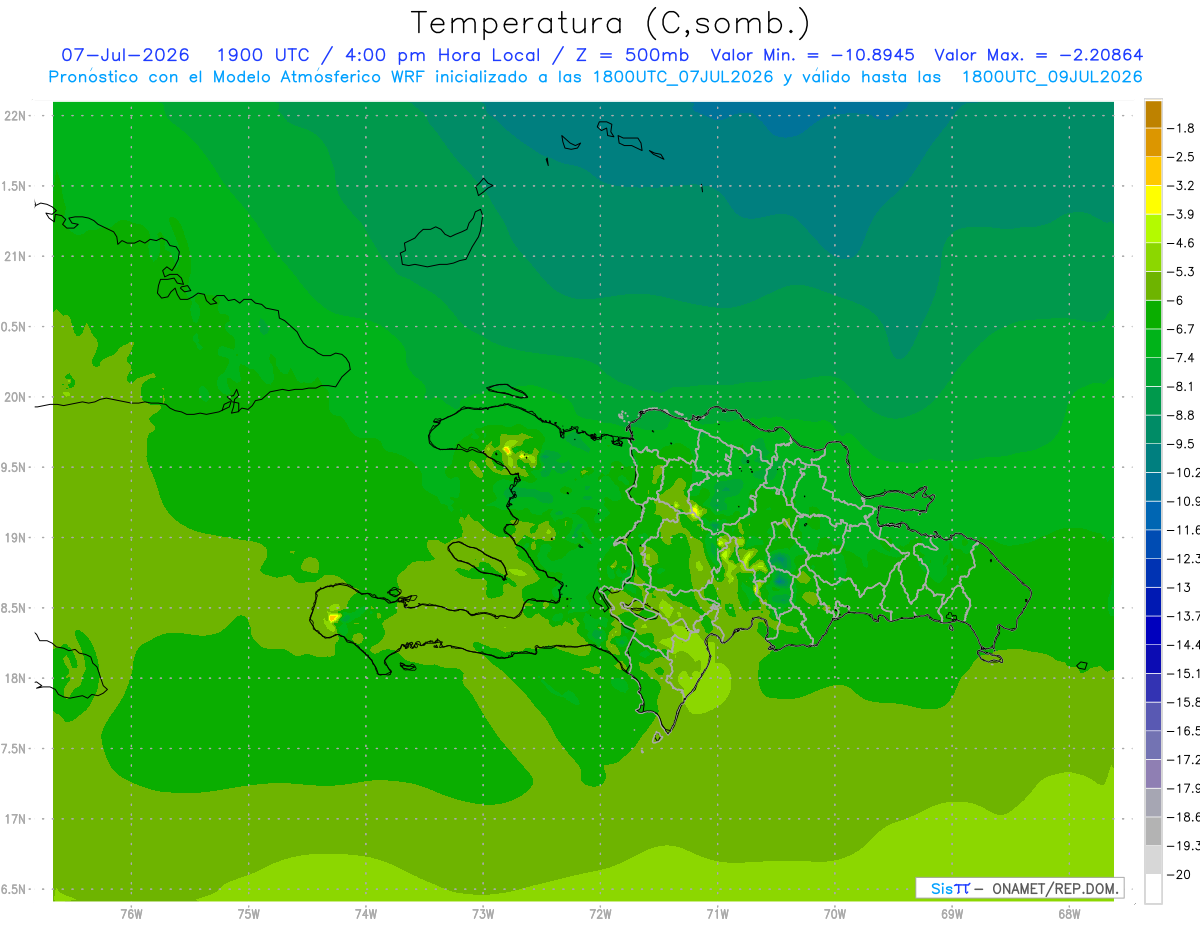Click the white legend swatch below -20
The width and height of the screenshot is (1200, 927).
1153,888
